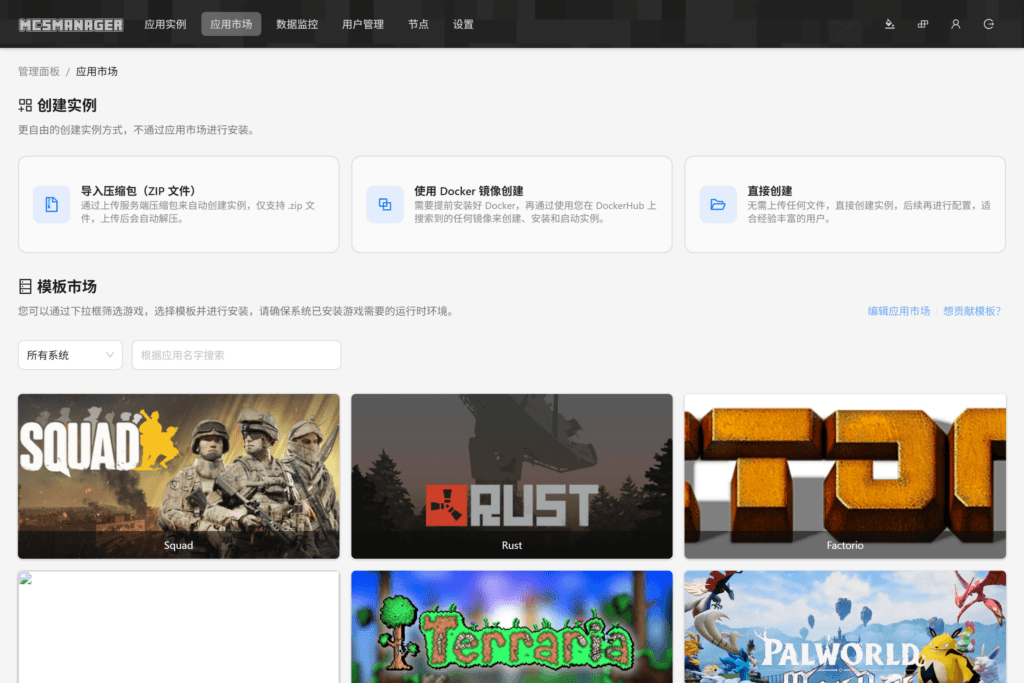Viewport: 1024px width, 683px height.
Task: Open the 应用实例 menu item
Action: click(x=165, y=24)
